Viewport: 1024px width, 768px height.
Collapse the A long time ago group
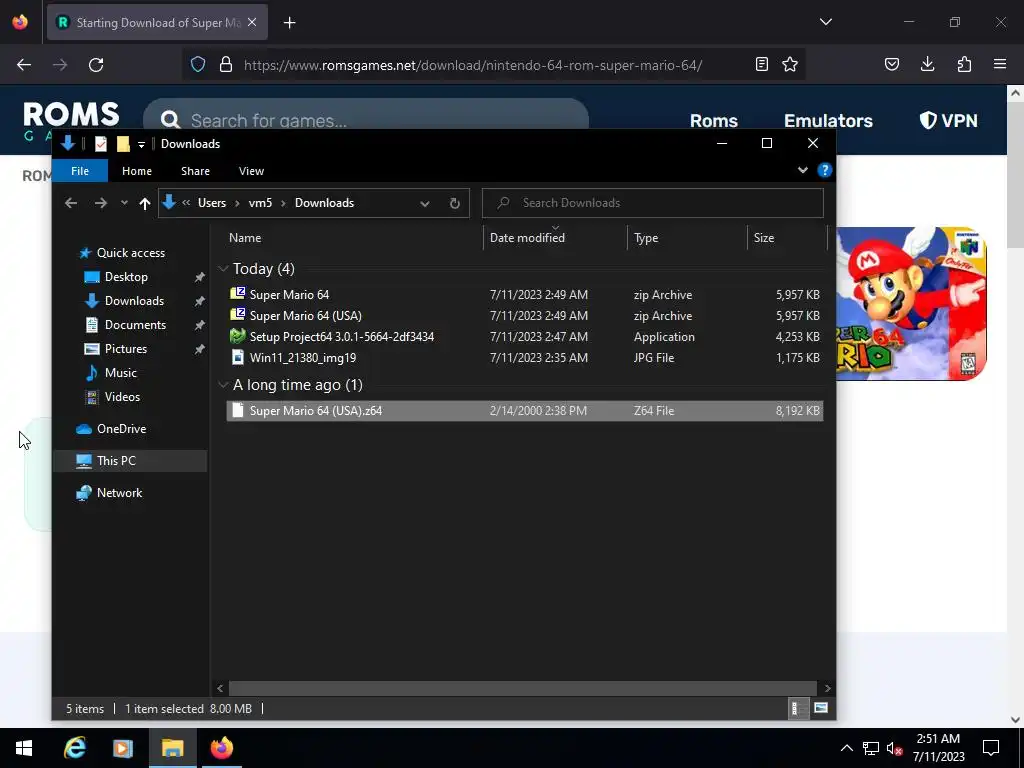(223, 385)
